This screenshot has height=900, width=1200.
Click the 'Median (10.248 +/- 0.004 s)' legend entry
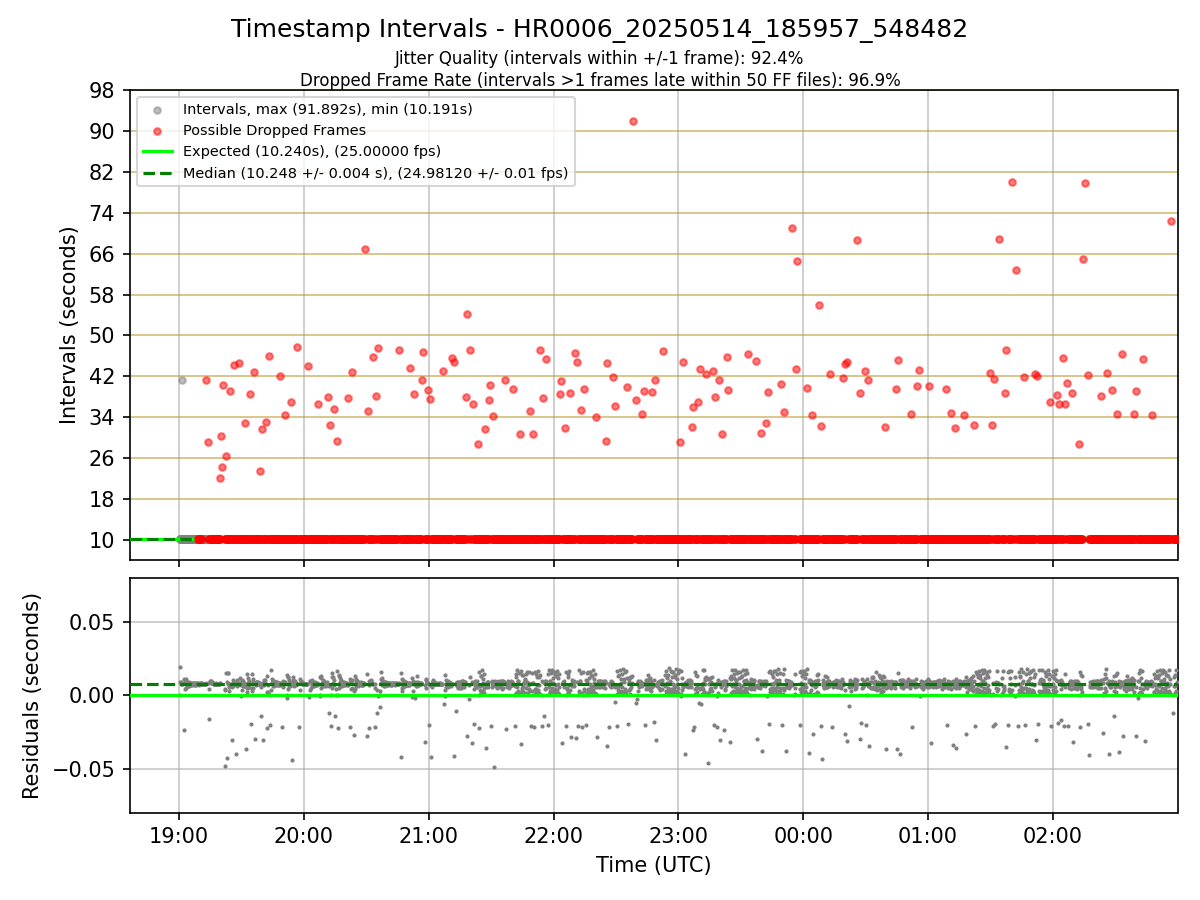click(375, 173)
